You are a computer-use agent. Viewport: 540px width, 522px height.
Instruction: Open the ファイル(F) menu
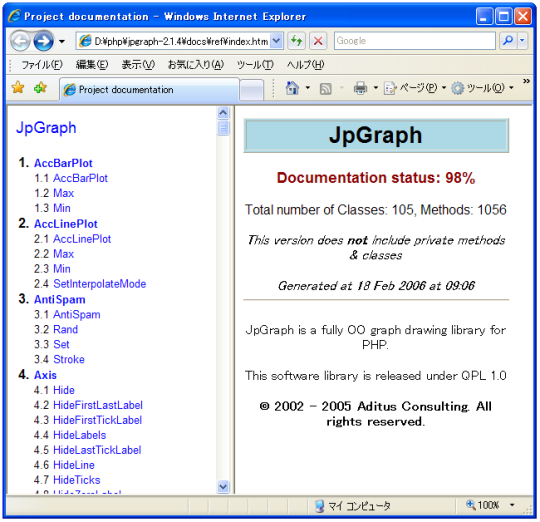pos(42,65)
